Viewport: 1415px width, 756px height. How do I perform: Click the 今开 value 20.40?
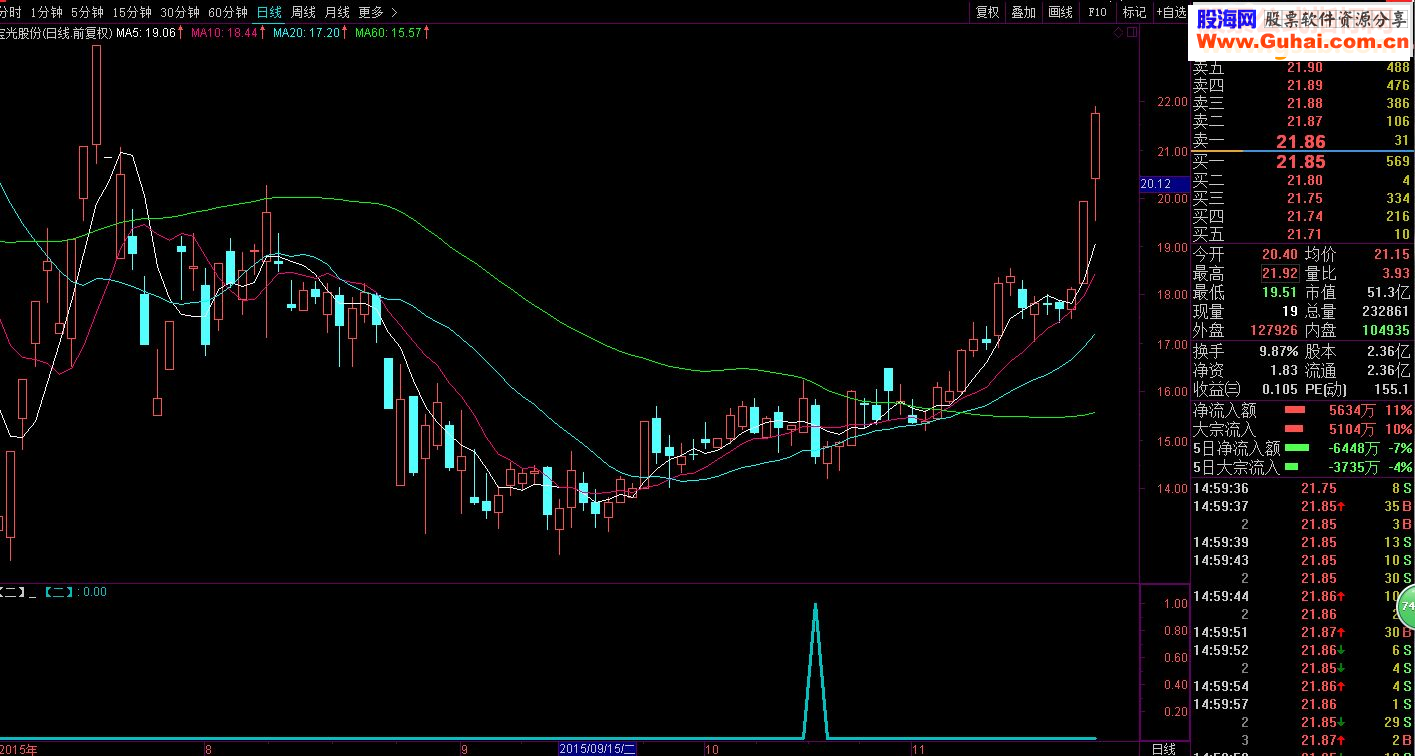1279,255
